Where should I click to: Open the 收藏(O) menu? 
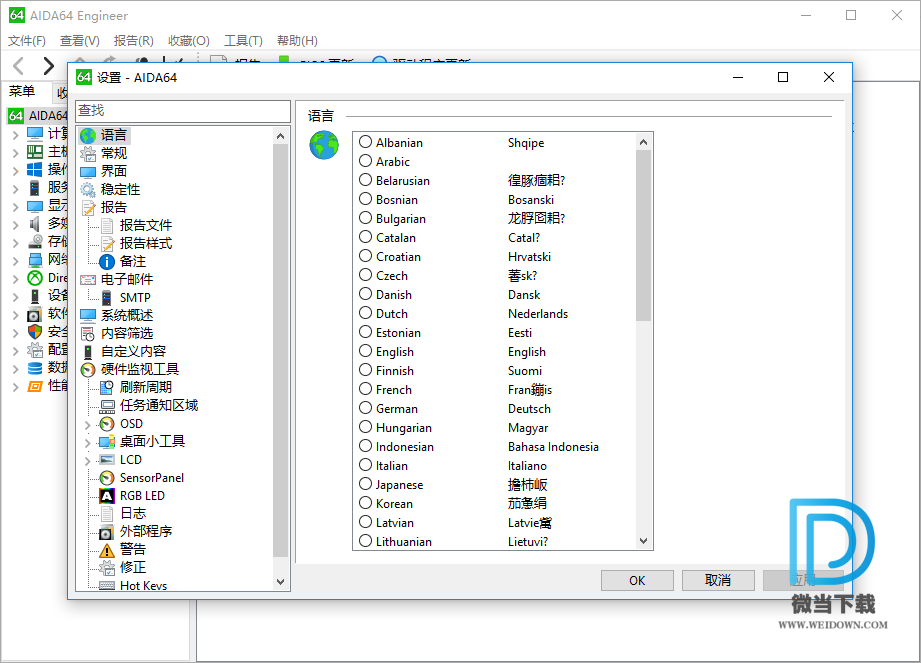click(x=189, y=41)
